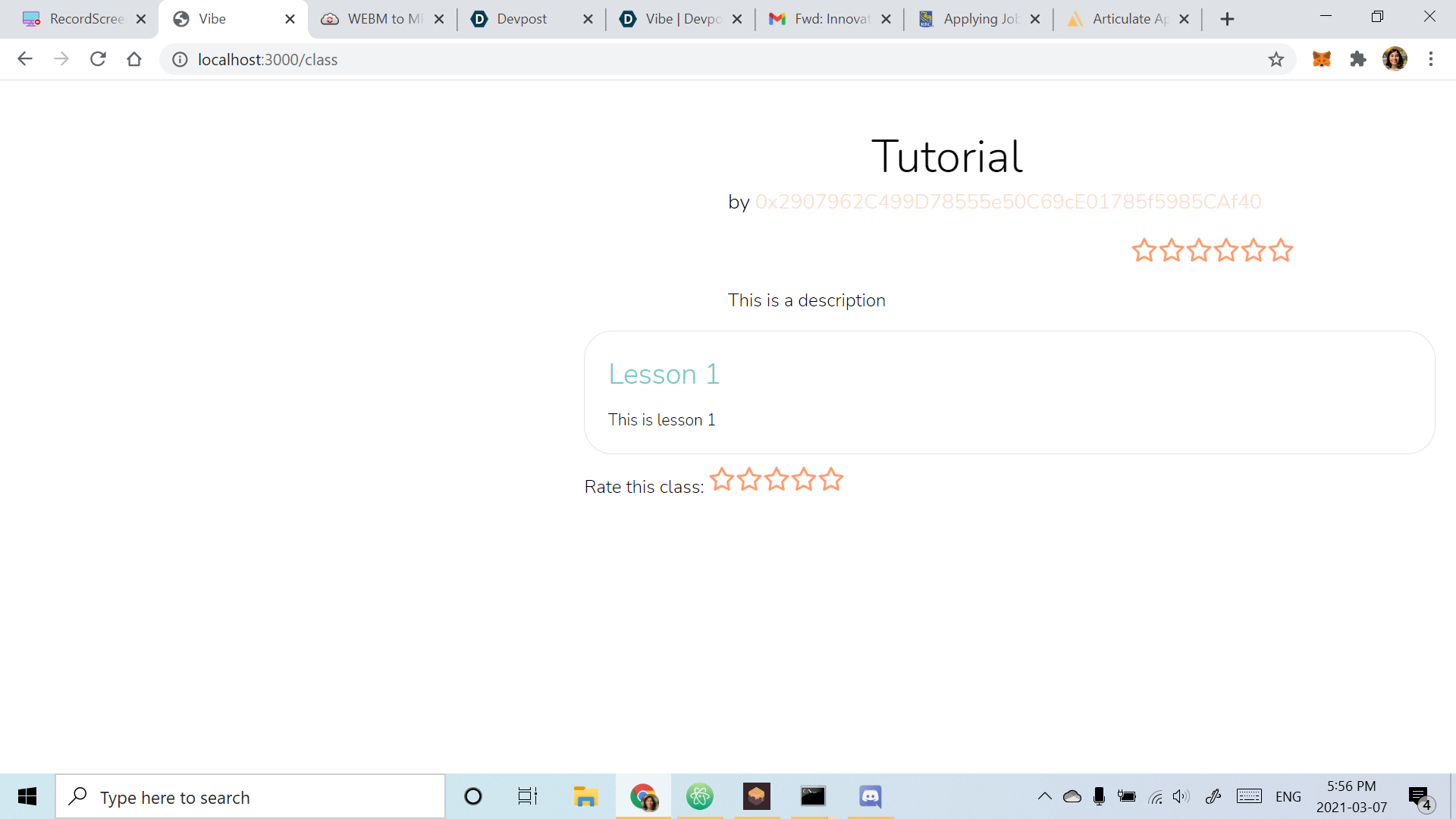Open Discord from the taskbar
1456x819 pixels.
tap(870, 796)
